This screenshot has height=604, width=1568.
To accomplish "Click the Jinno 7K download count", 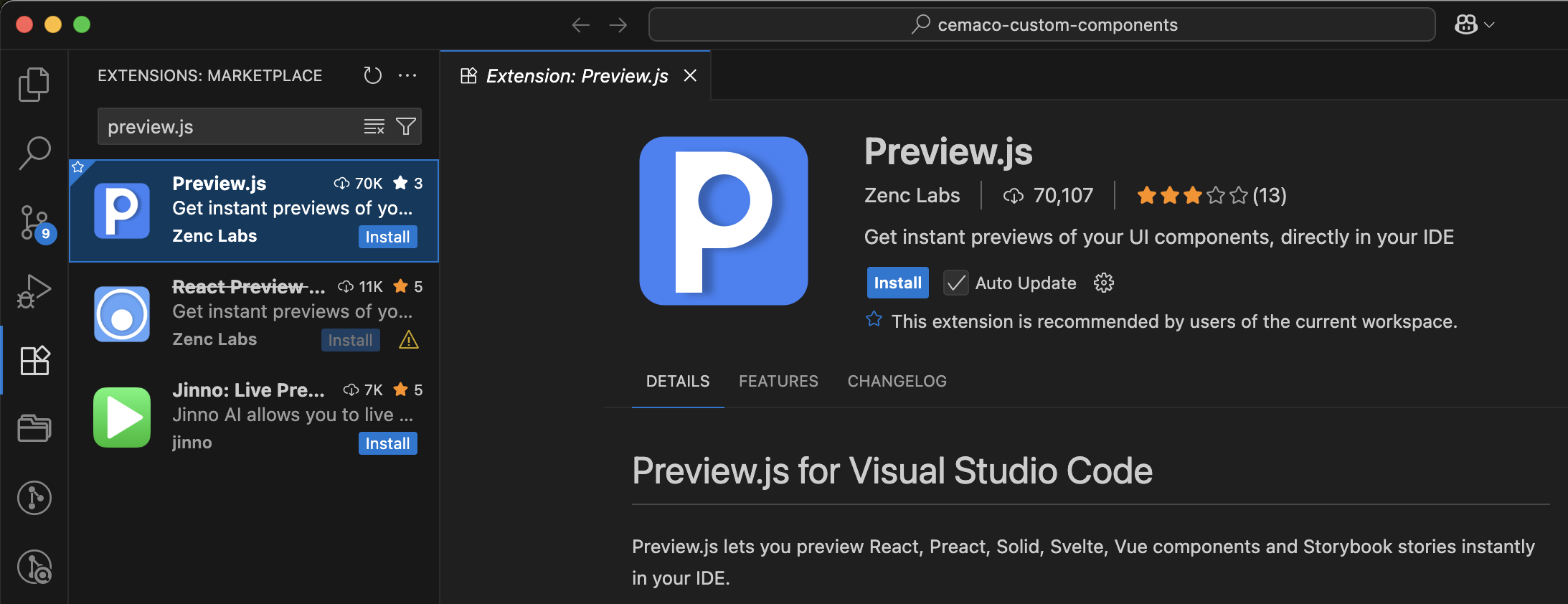I will [363, 390].
